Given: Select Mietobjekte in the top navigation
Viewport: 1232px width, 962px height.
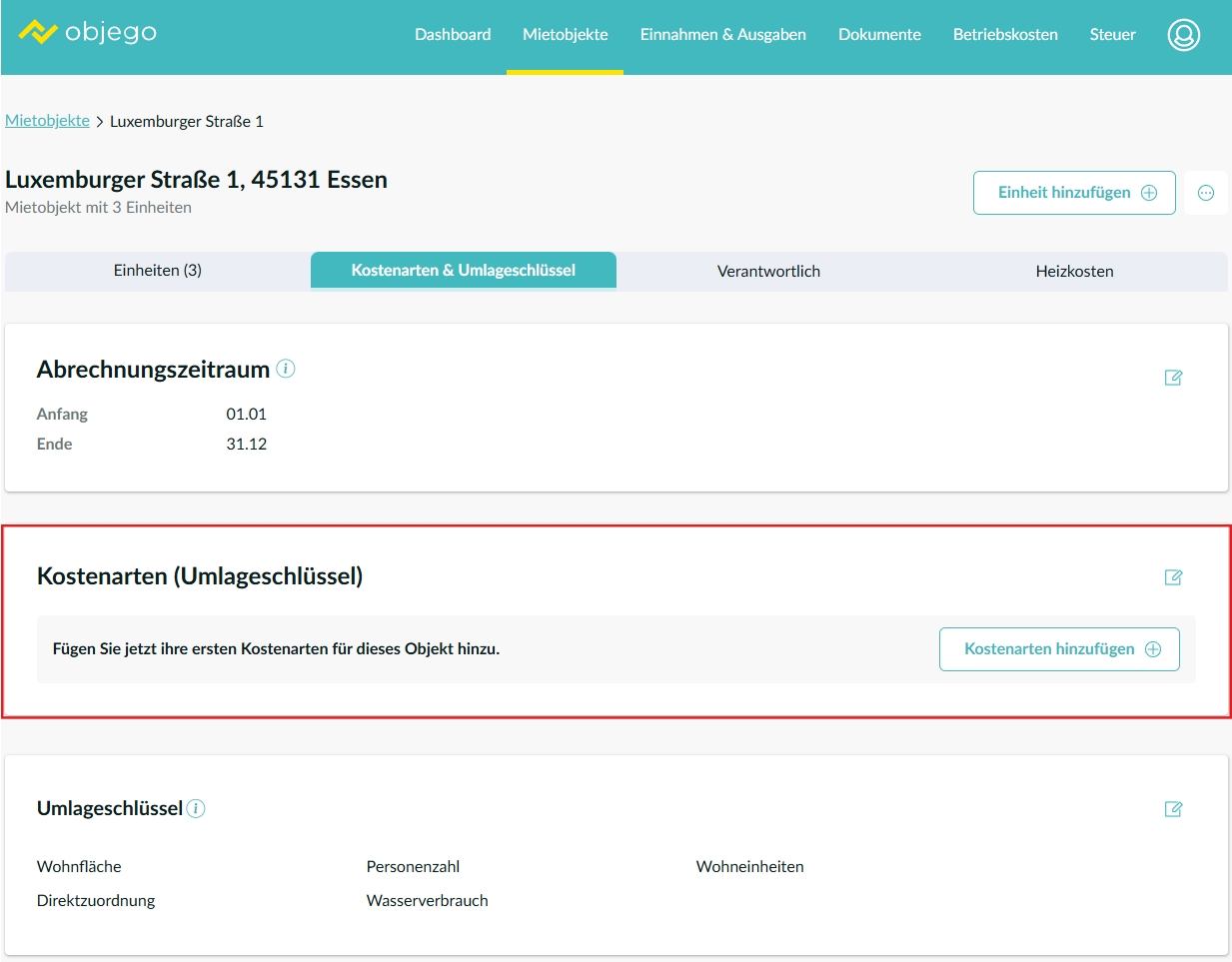Looking at the screenshot, I should click(565, 35).
